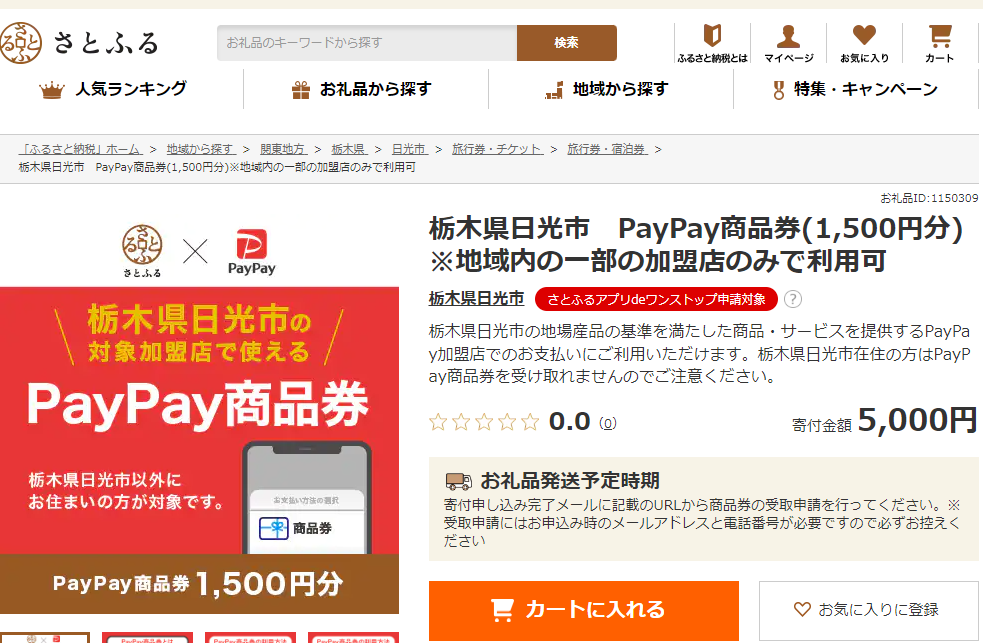Open 特集・キャンペーン menu
The width and height of the screenshot is (983, 643).
pyautogui.click(x=854, y=89)
